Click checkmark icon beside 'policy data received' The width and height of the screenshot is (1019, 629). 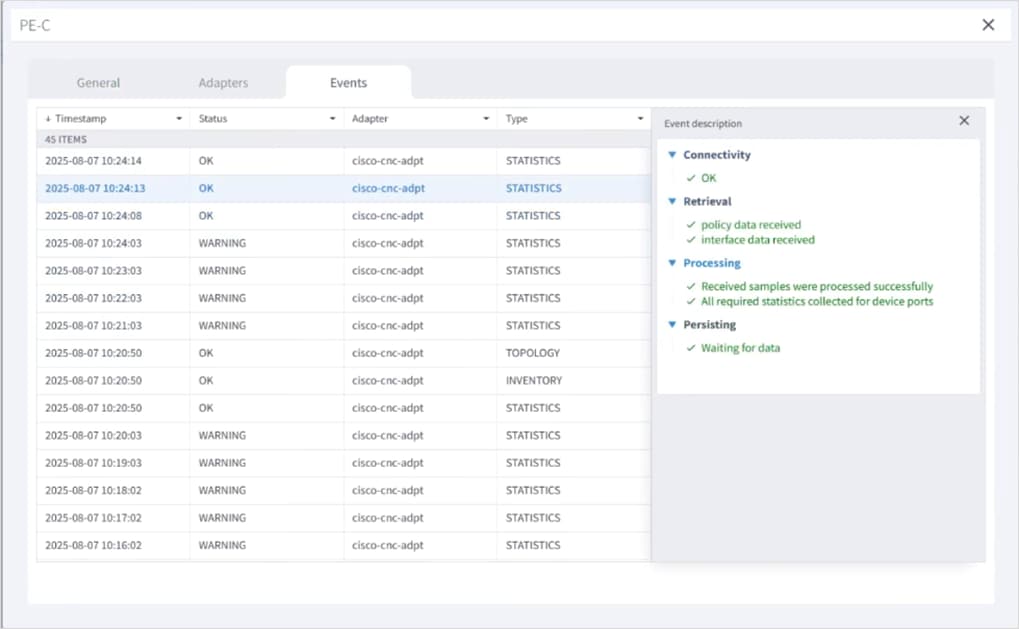click(691, 224)
